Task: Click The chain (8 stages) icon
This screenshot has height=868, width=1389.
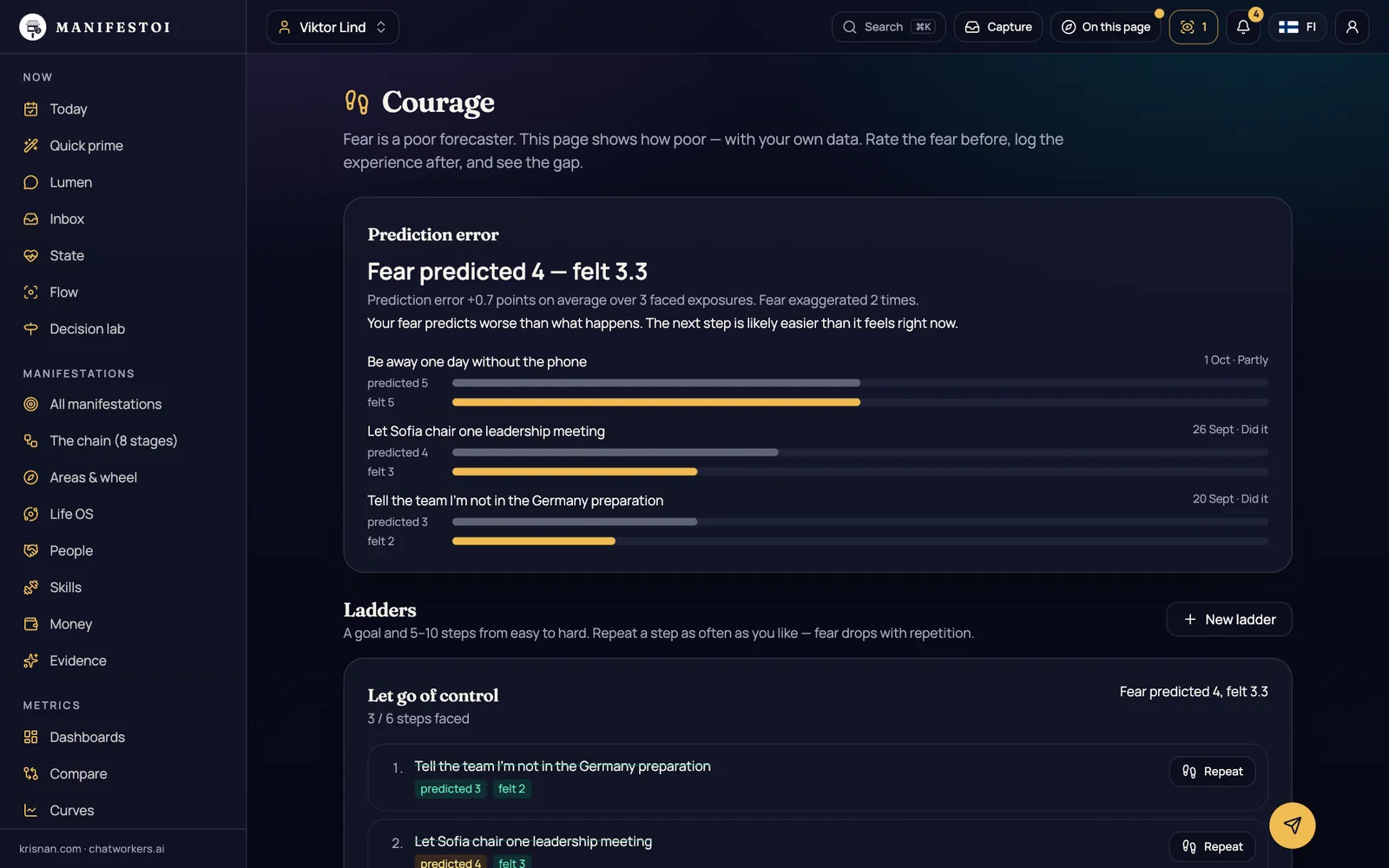Action: pyautogui.click(x=31, y=441)
